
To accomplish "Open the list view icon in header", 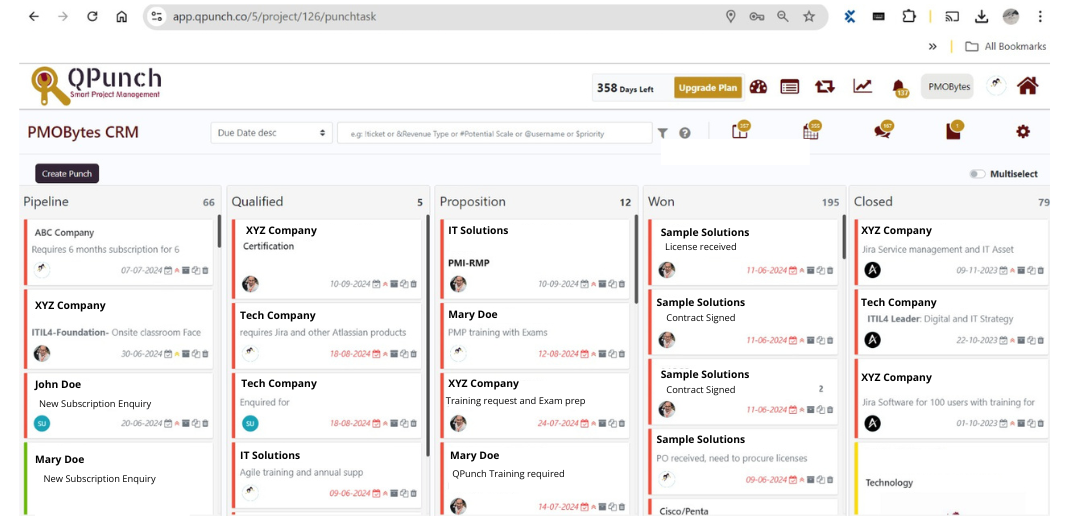I will (x=789, y=86).
